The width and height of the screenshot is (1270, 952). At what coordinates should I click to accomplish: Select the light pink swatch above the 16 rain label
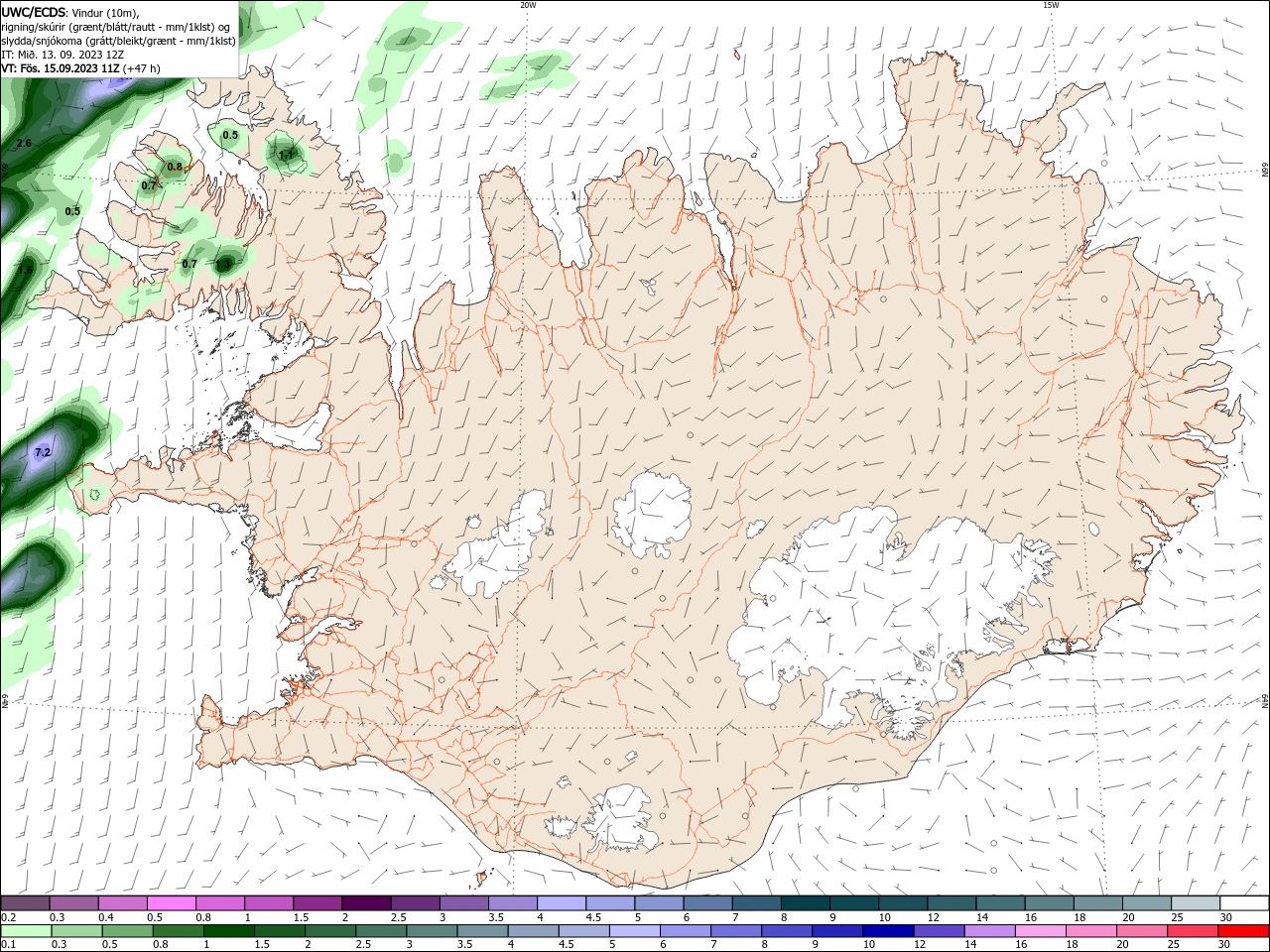[x=1041, y=931]
